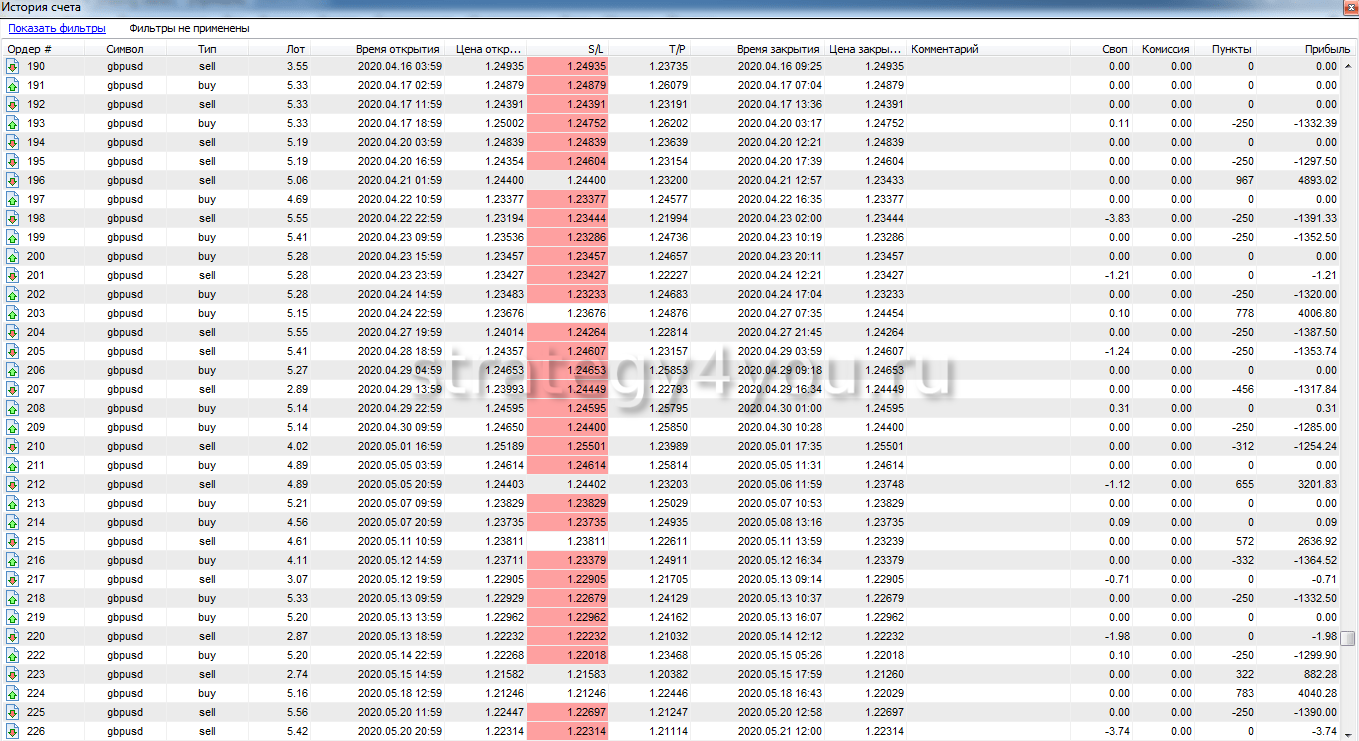Sort by the Прибыль column header
Viewport: 1359px width, 741px height.
coord(1320,49)
